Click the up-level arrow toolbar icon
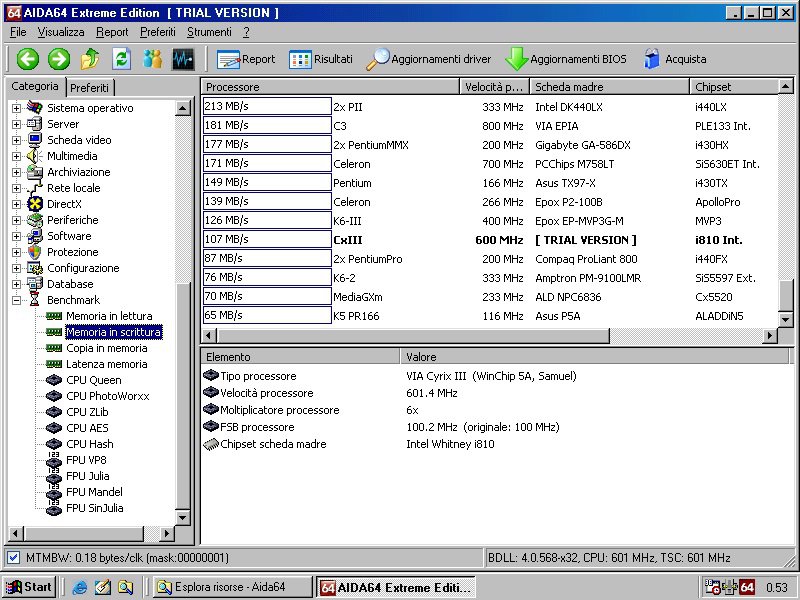Viewport: 800px width, 600px height. 90,59
